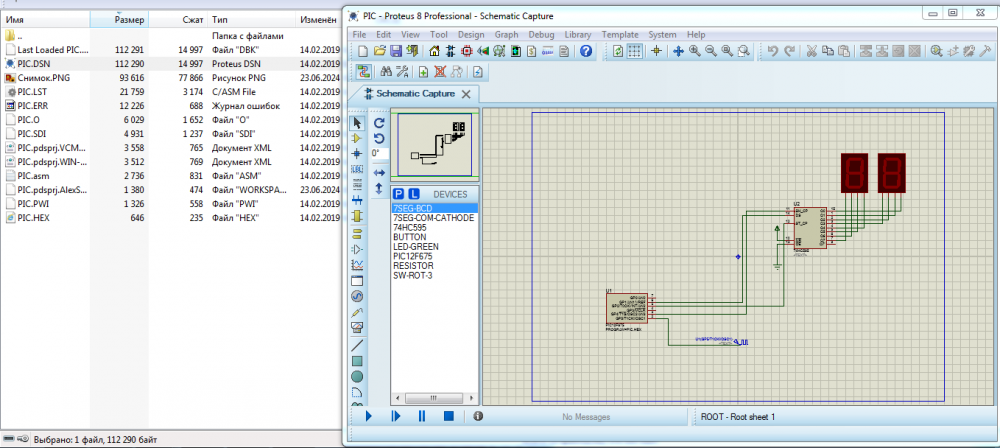
Task: Zoom to an area with the dashed-box magnifier
Action: (x=744, y=51)
